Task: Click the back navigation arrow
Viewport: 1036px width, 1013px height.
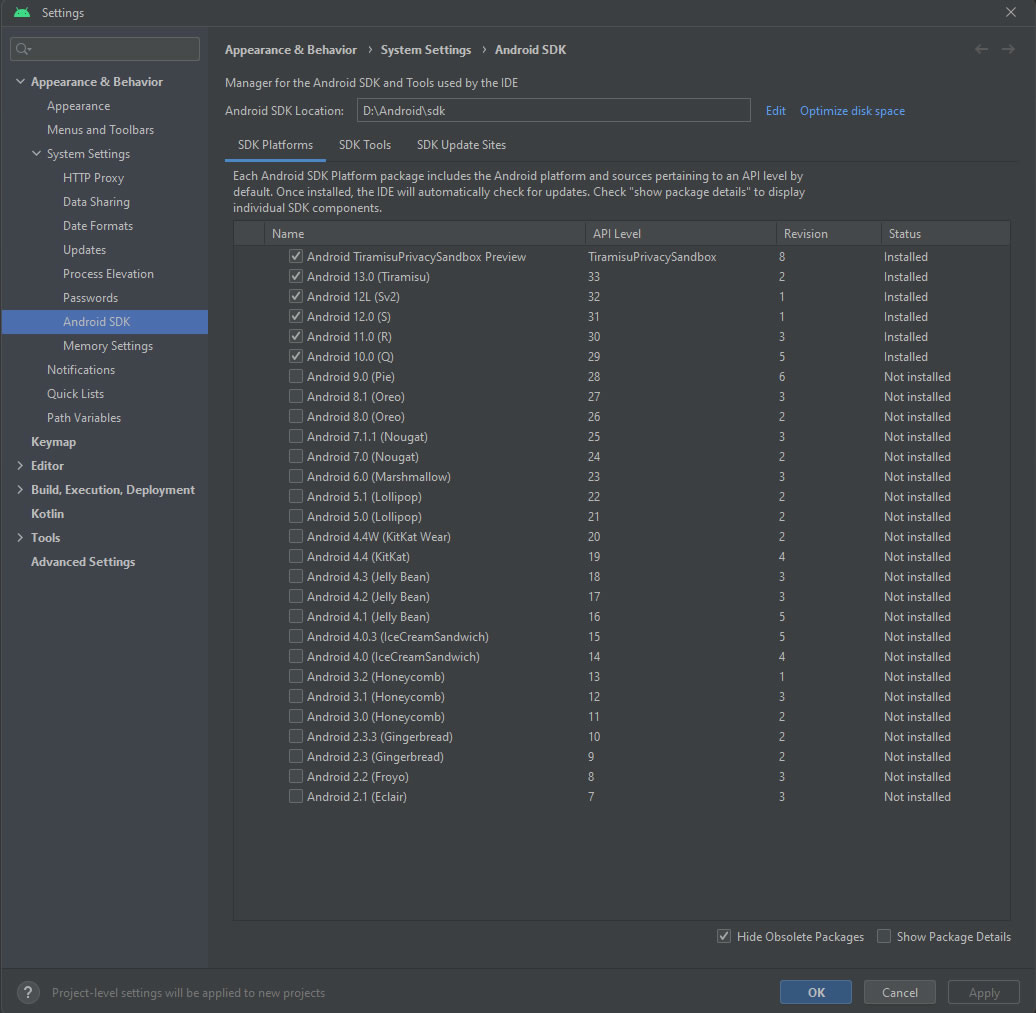Action: pyautogui.click(x=981, y=50)
